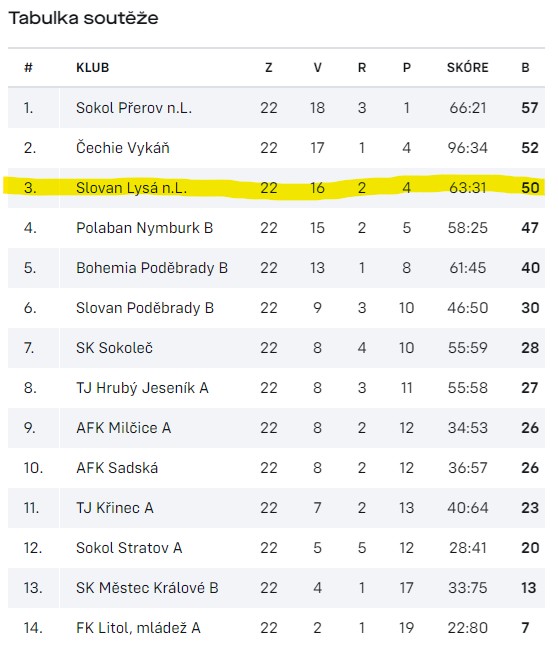This screenshot has height=646, width=558.
Task: Click the Z matches column header
Action: click(x=269, y=68)
